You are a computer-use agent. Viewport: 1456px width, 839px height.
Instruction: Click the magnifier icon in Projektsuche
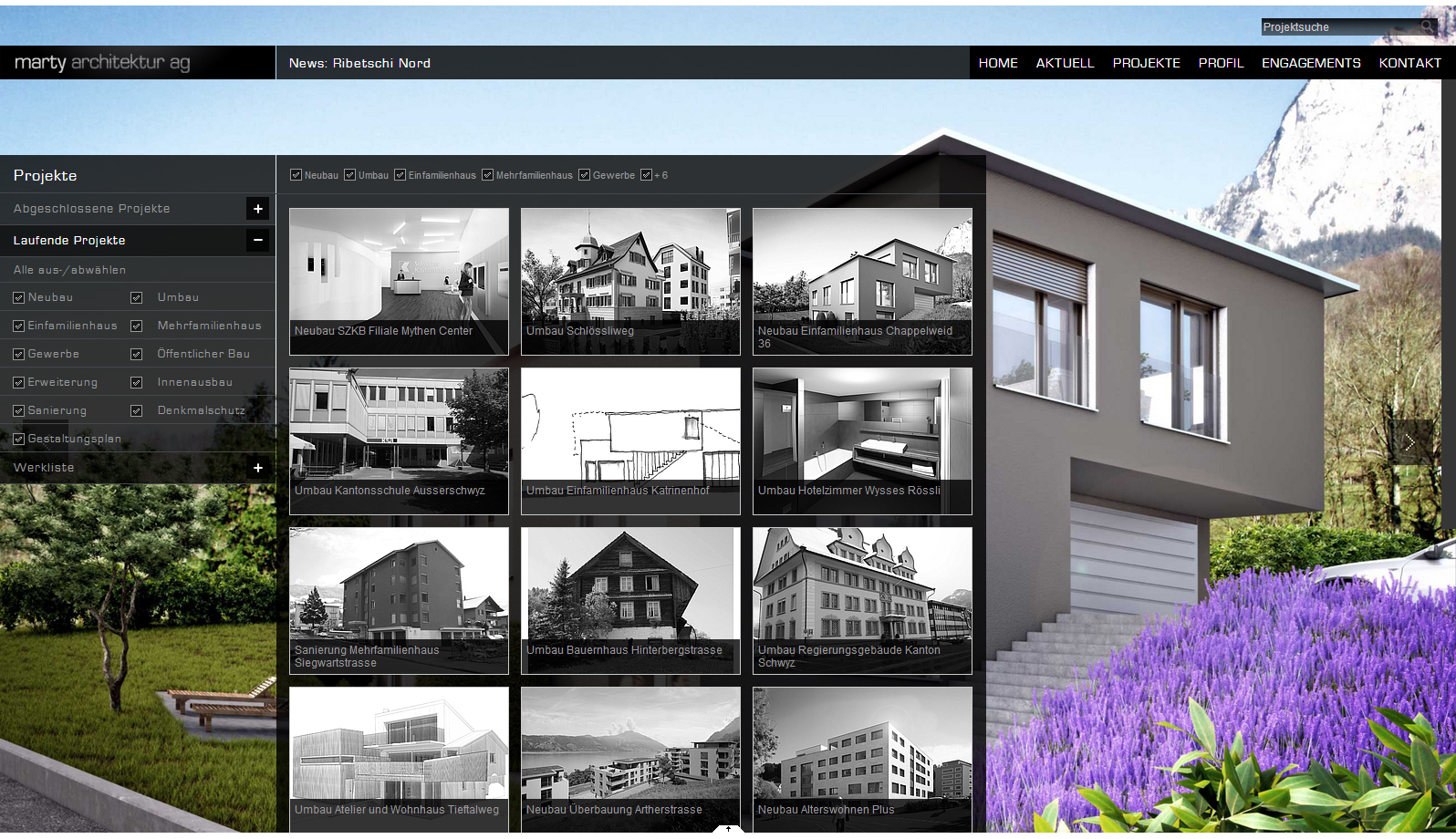(x=1428, y=26)
